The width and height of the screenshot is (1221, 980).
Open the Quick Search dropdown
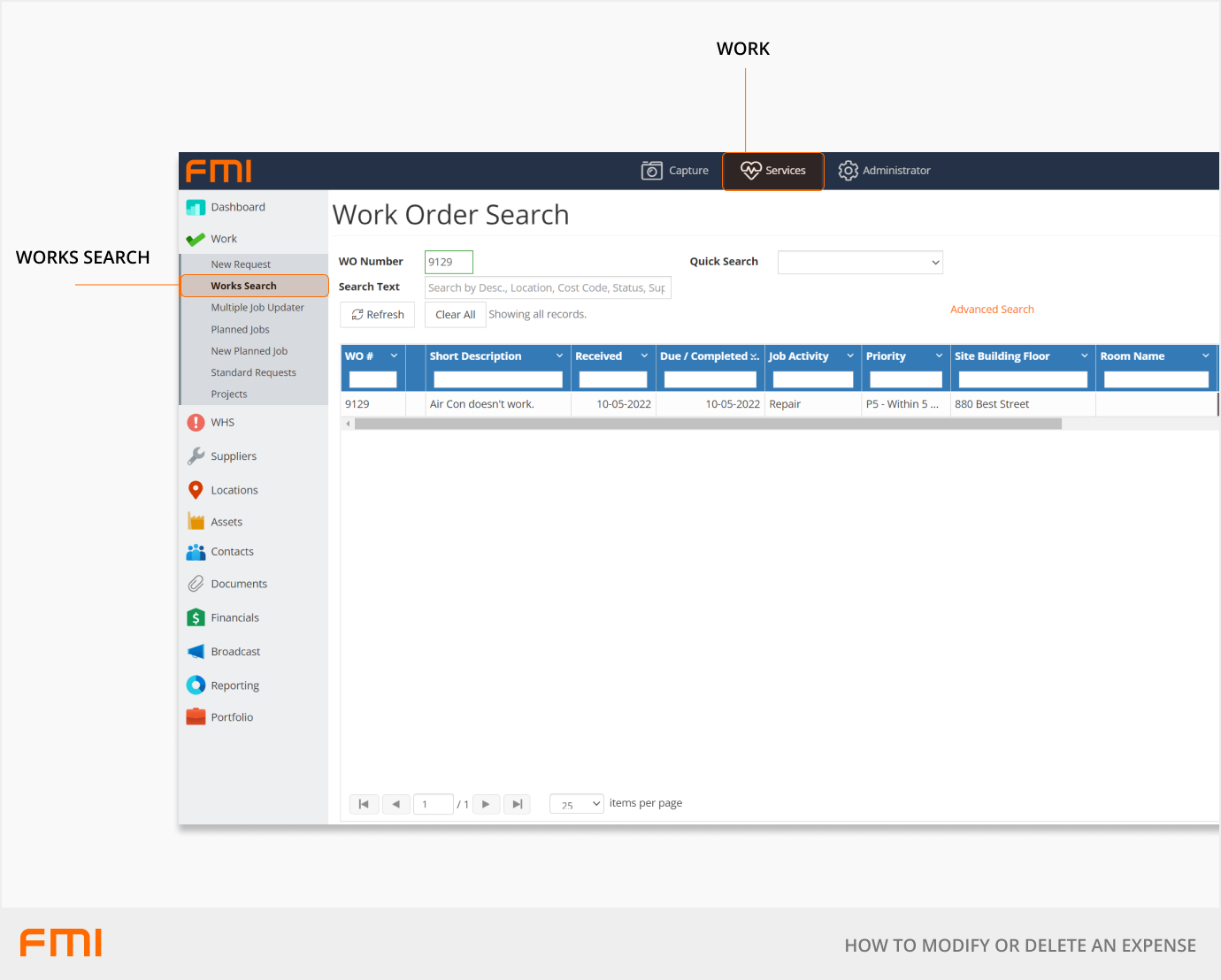(859, 263)
